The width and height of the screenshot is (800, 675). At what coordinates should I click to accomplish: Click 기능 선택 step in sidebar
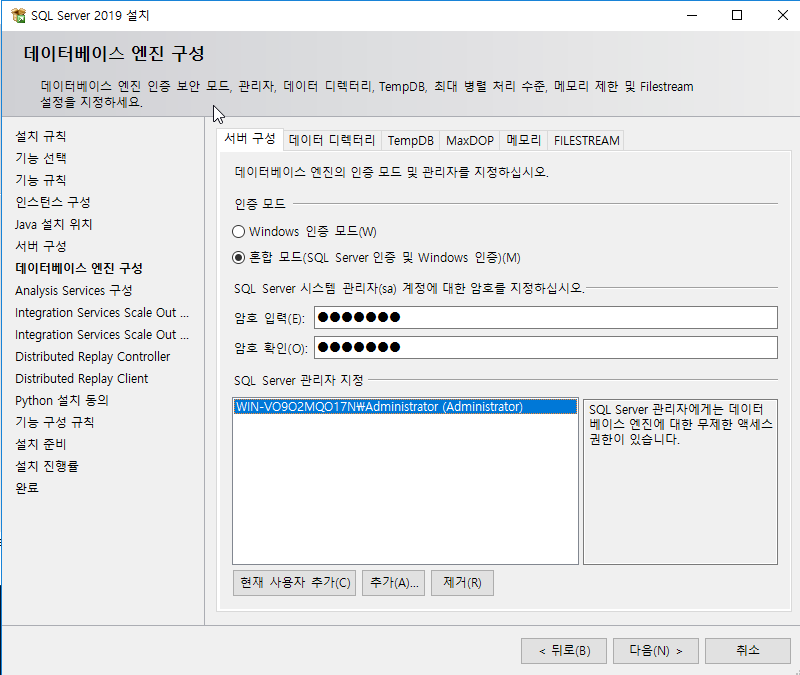[x=41, y=158]
